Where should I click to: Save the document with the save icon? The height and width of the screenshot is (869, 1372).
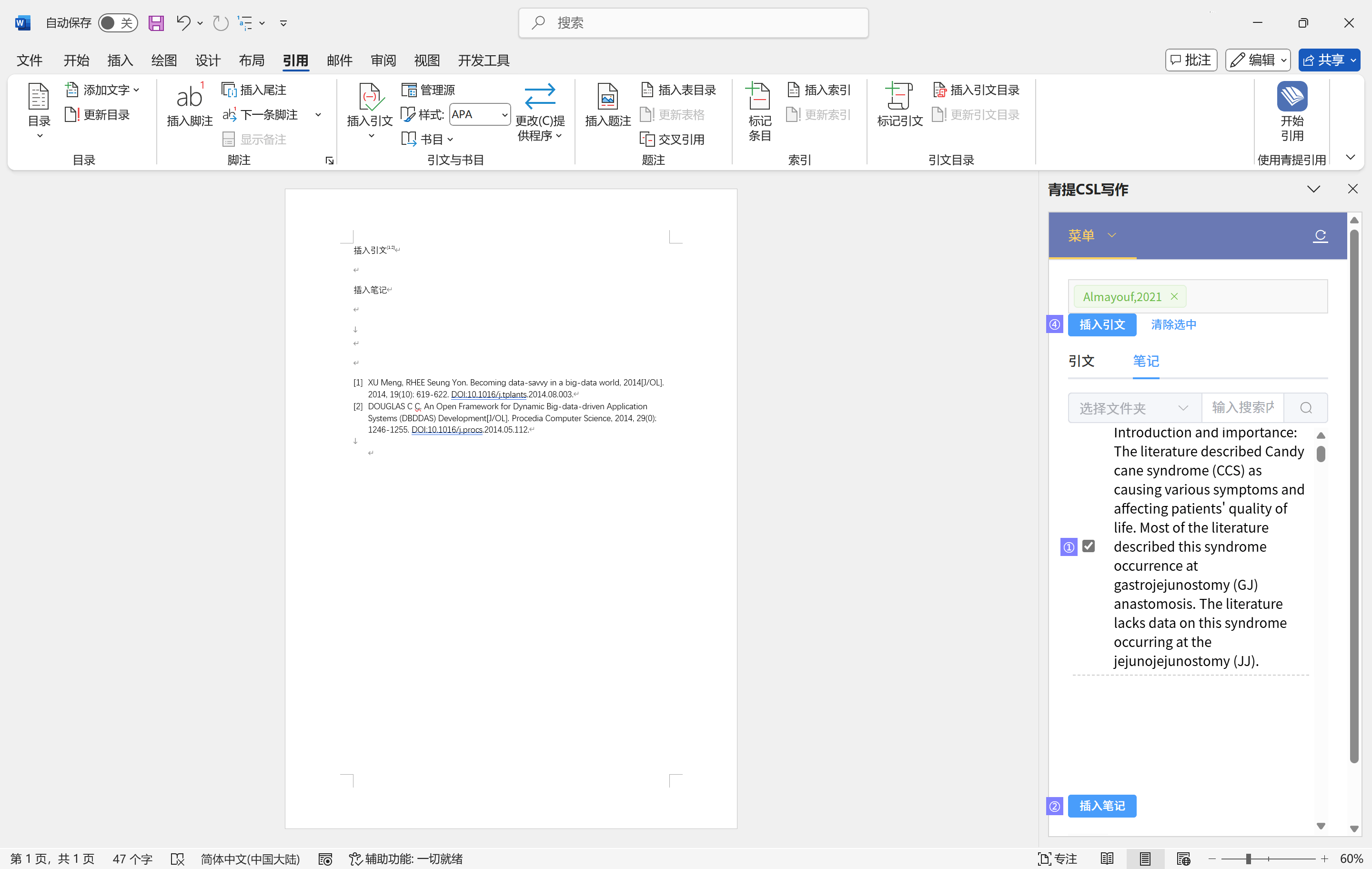tap(156, 23)
